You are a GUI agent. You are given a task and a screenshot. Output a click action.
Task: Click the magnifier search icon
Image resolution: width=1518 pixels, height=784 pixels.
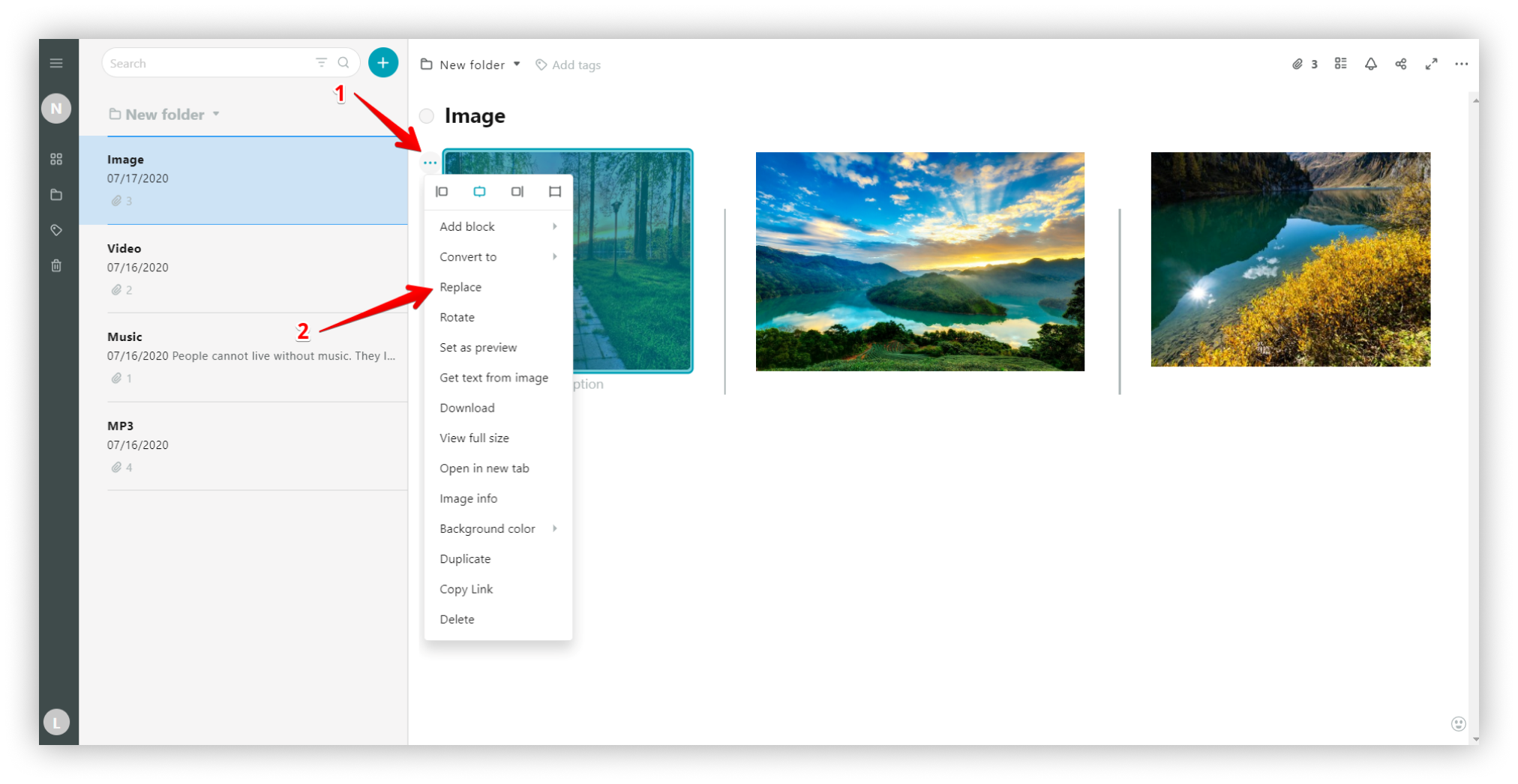point(343,63)
